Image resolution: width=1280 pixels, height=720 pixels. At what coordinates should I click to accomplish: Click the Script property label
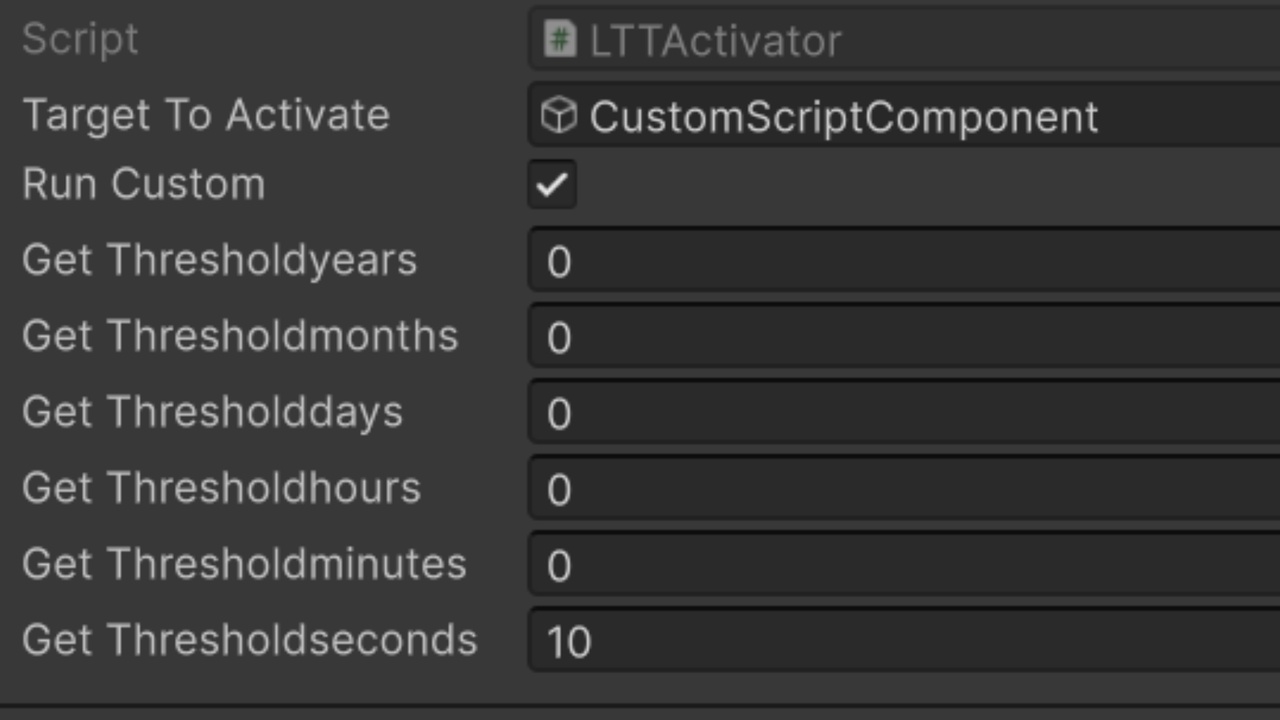tap(80, 40)
